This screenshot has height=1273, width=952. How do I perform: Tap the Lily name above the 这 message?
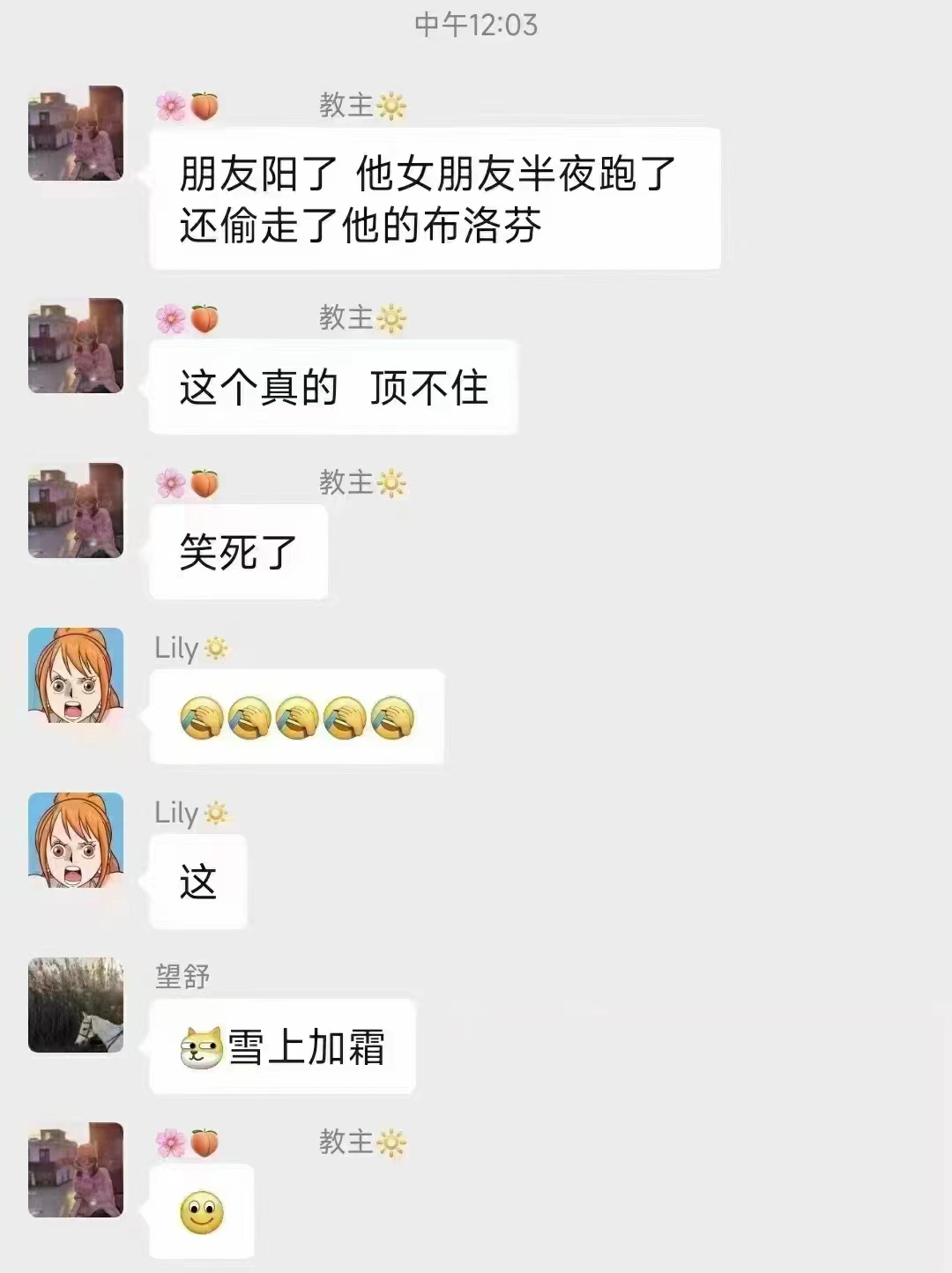[x=176, y=813]
